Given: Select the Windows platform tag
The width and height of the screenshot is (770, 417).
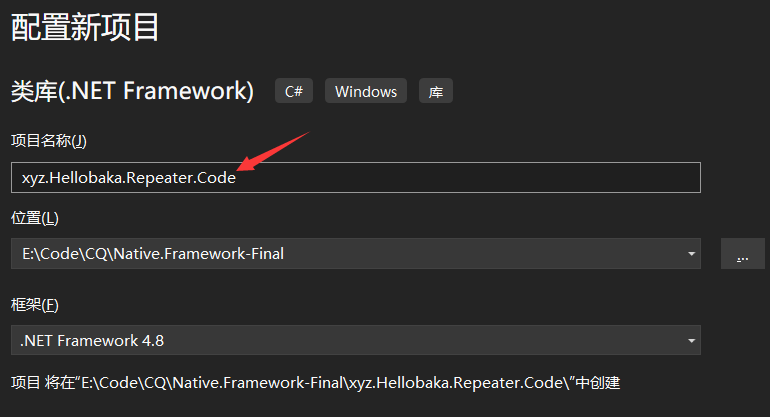Looking at the screenshot, I should point(366,91).
